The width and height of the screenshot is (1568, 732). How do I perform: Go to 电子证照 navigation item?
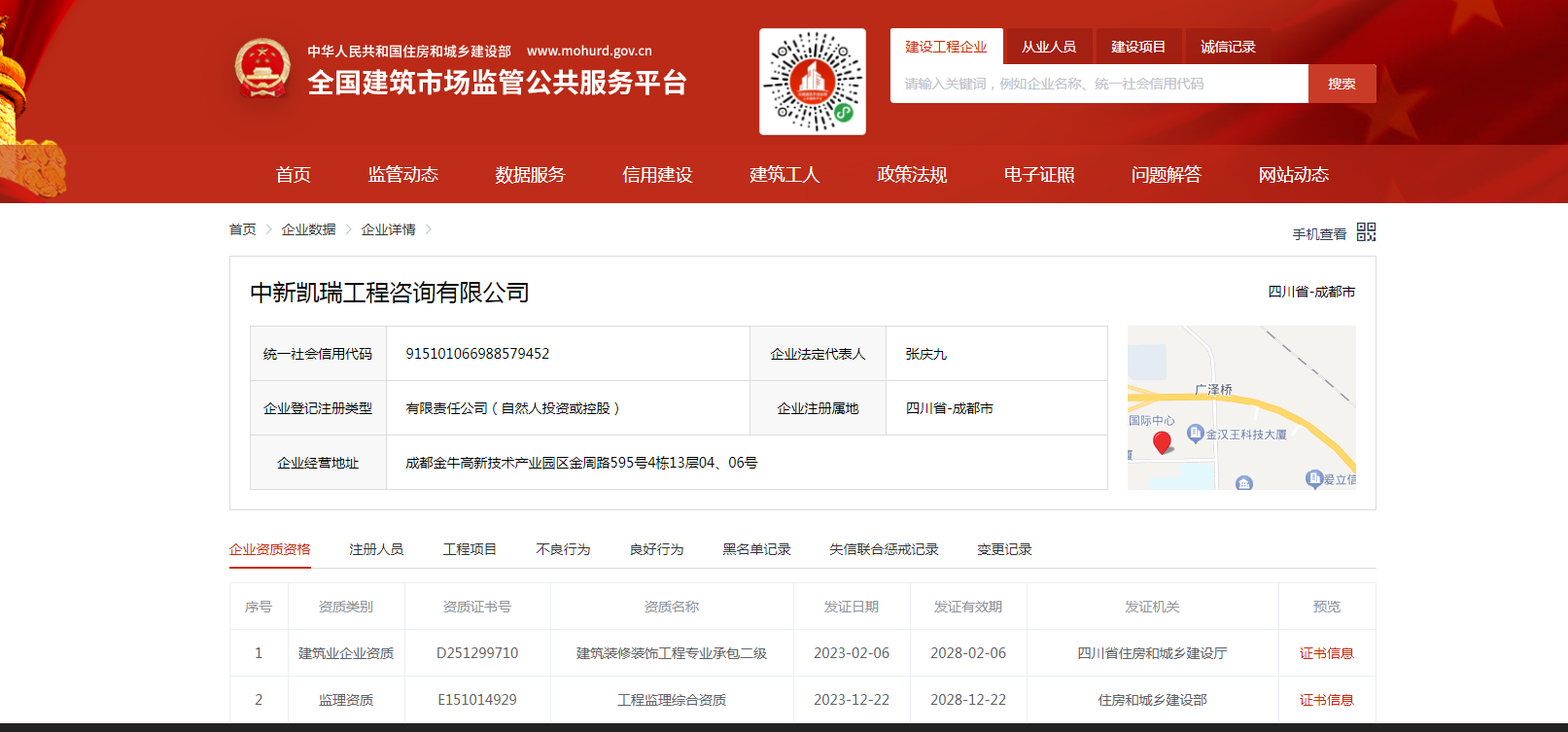(1039, 175)
